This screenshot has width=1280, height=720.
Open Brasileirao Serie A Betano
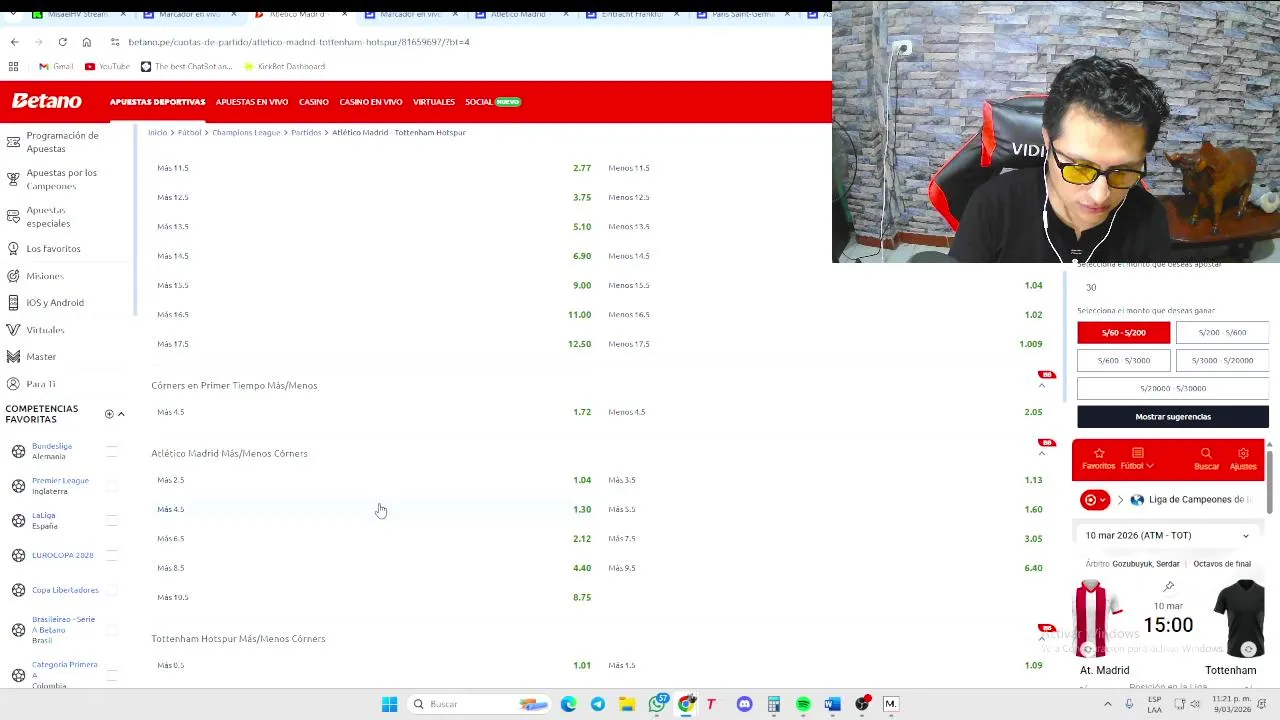pyautogui.click(x=63, y=629)
